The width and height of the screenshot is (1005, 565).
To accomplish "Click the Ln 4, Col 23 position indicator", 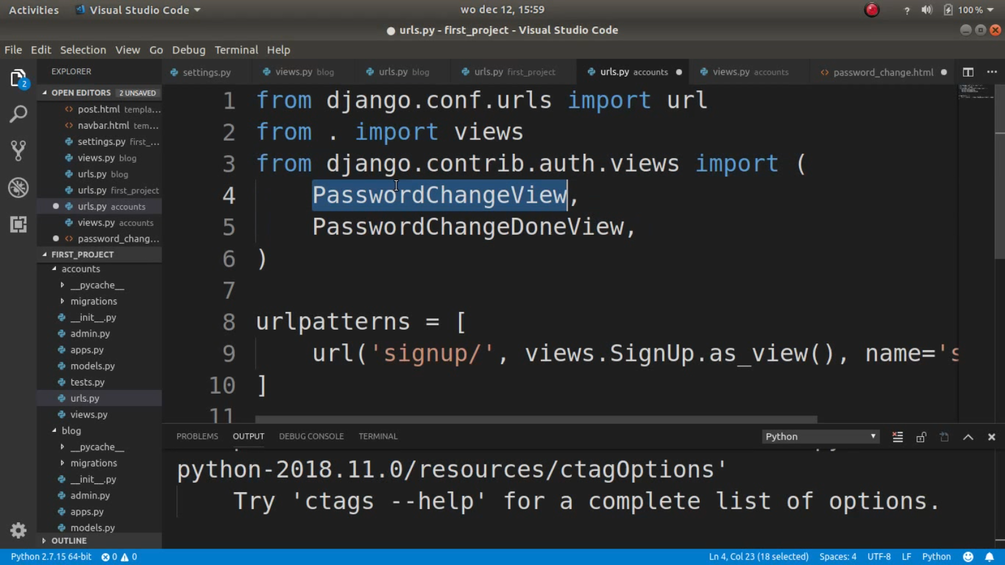I will click(x=758, y=557).
